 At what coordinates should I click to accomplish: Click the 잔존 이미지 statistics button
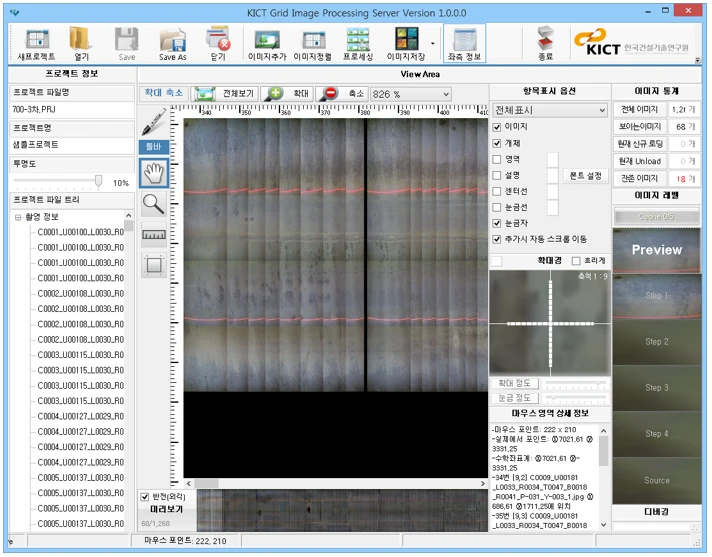tap(640, 178)
